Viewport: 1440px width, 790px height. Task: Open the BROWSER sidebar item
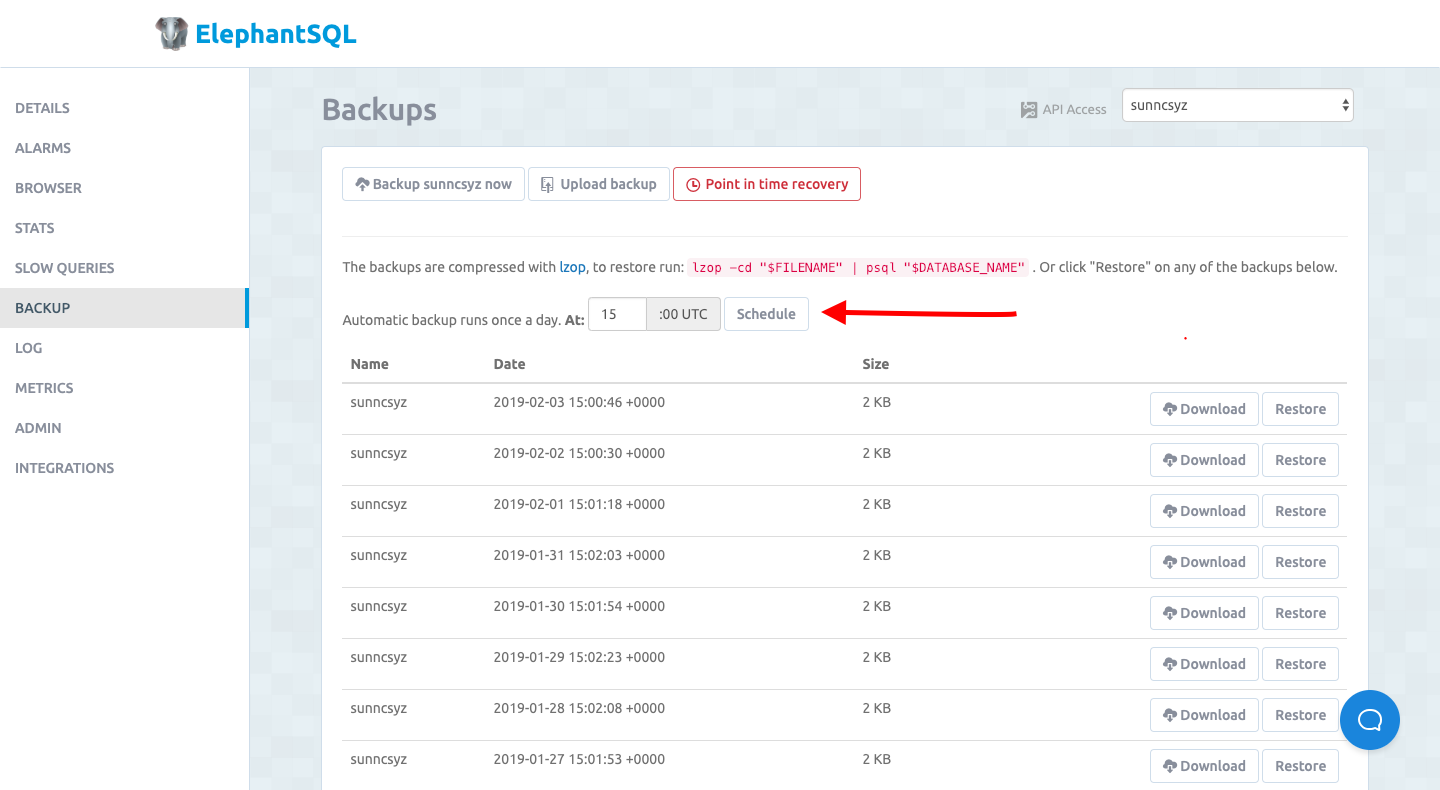tap(48, 188)
